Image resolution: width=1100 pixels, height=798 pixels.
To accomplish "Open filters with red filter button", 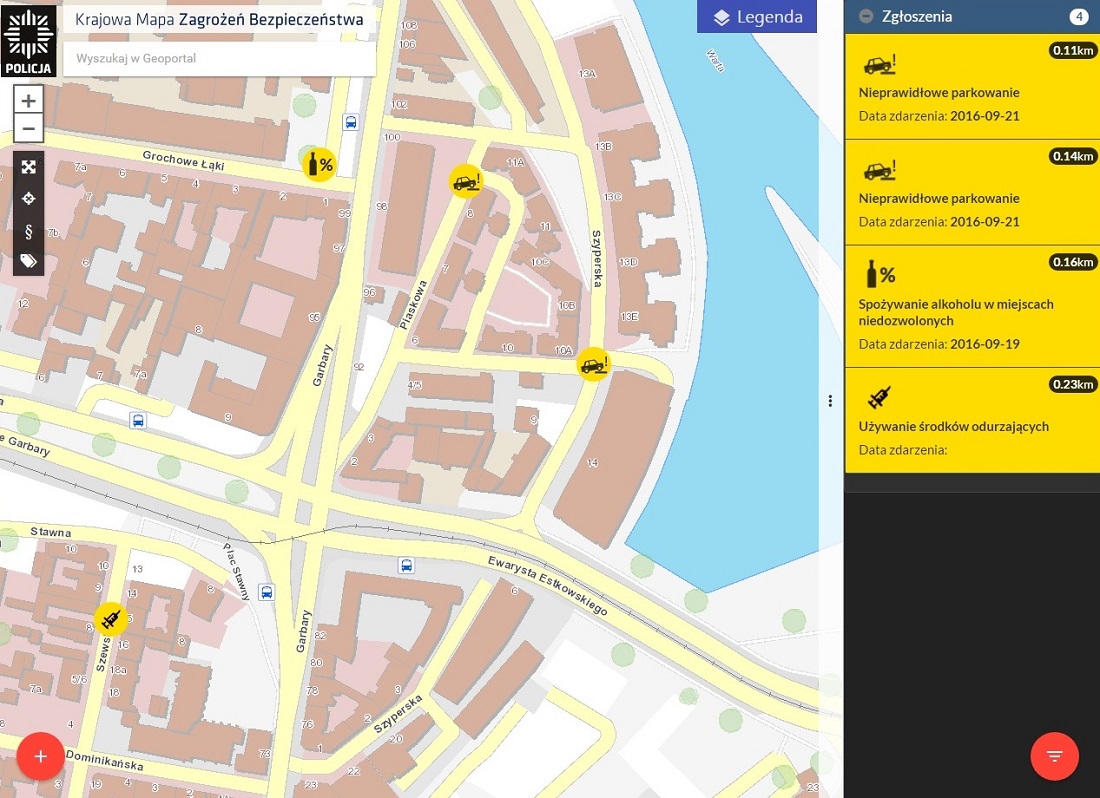I will point(1054,756).
